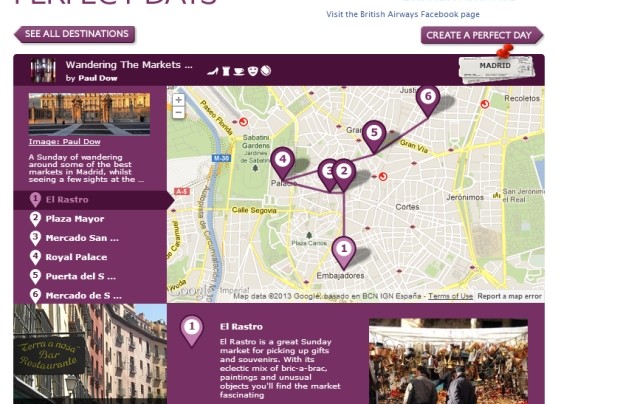Image resolution: width=620 pixels, height=404 pixels.
Task: Open the Terra a nosa restaurant street photo
Action: [x=90, y=354]
